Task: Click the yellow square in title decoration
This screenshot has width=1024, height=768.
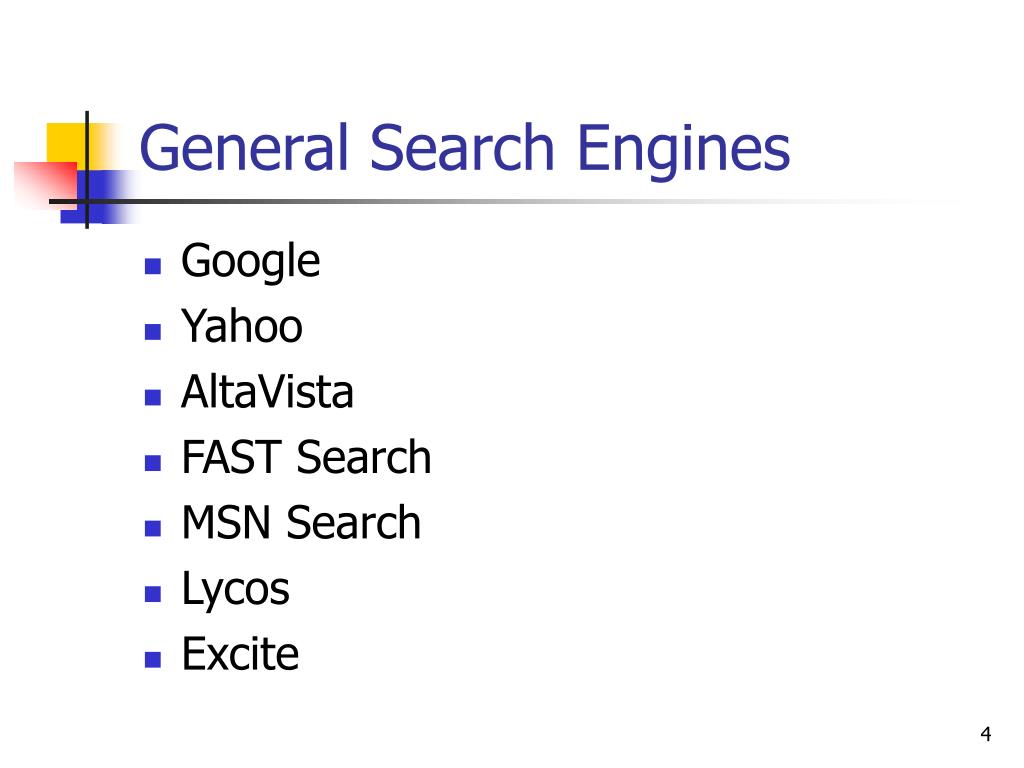Action: [x=65, y=142]
